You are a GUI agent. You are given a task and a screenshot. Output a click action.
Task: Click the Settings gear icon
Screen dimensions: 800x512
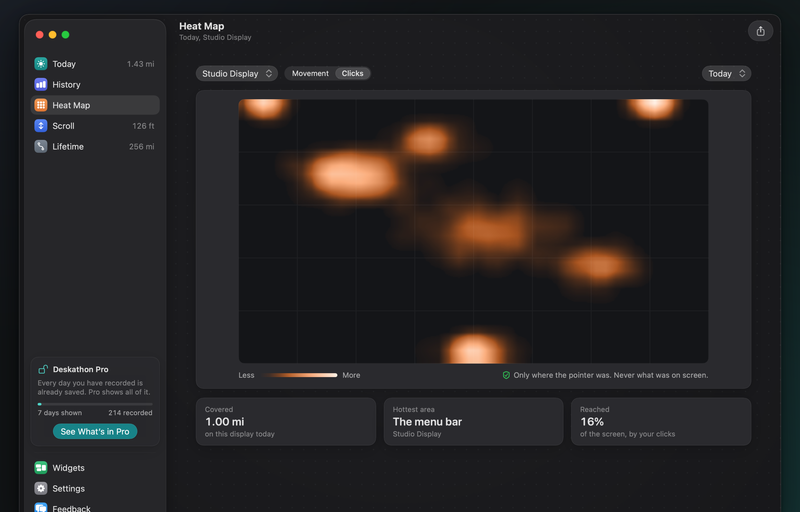pyautogui.click(x=41, y=489)
